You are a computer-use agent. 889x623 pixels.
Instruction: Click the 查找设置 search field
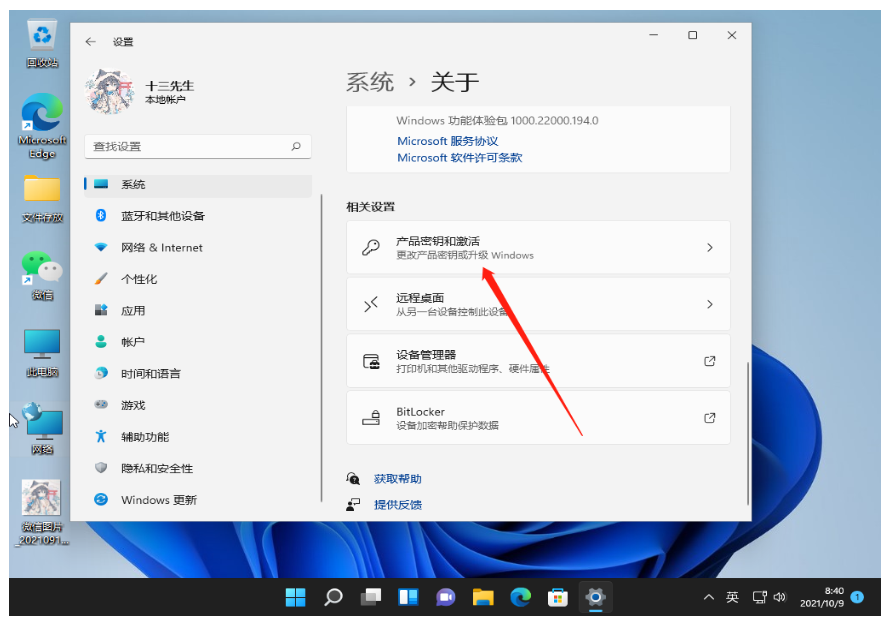190,146
